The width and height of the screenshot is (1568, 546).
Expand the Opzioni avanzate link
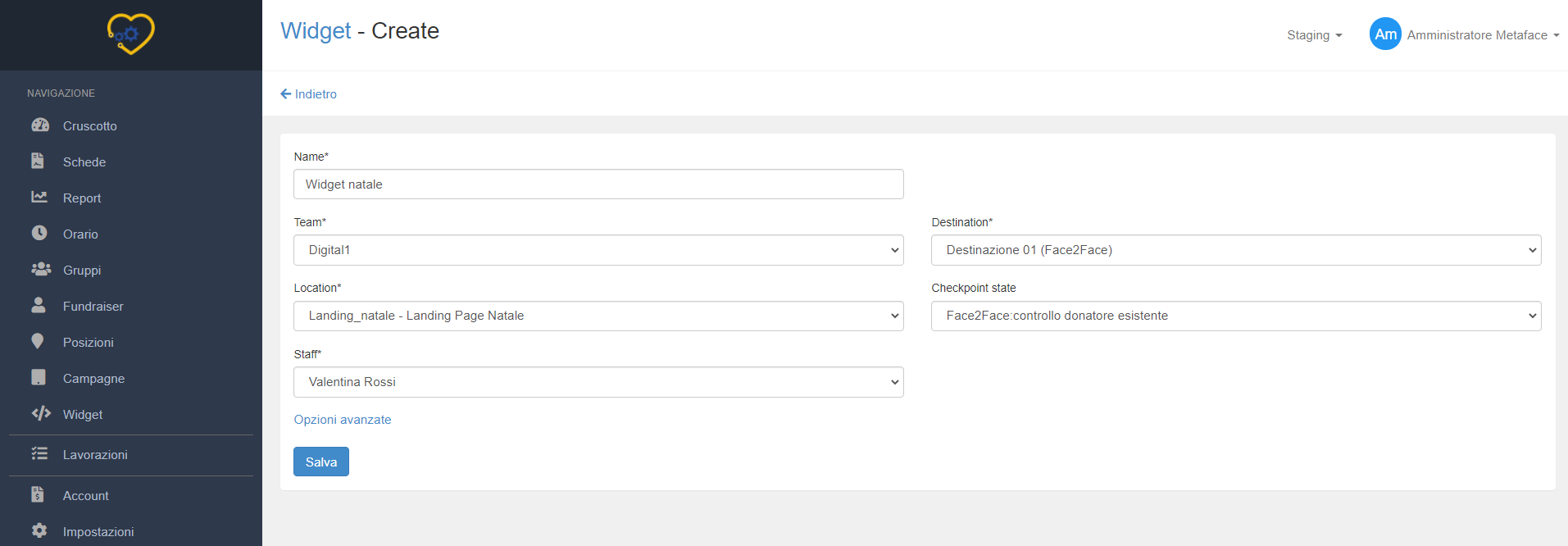[343, 420]
